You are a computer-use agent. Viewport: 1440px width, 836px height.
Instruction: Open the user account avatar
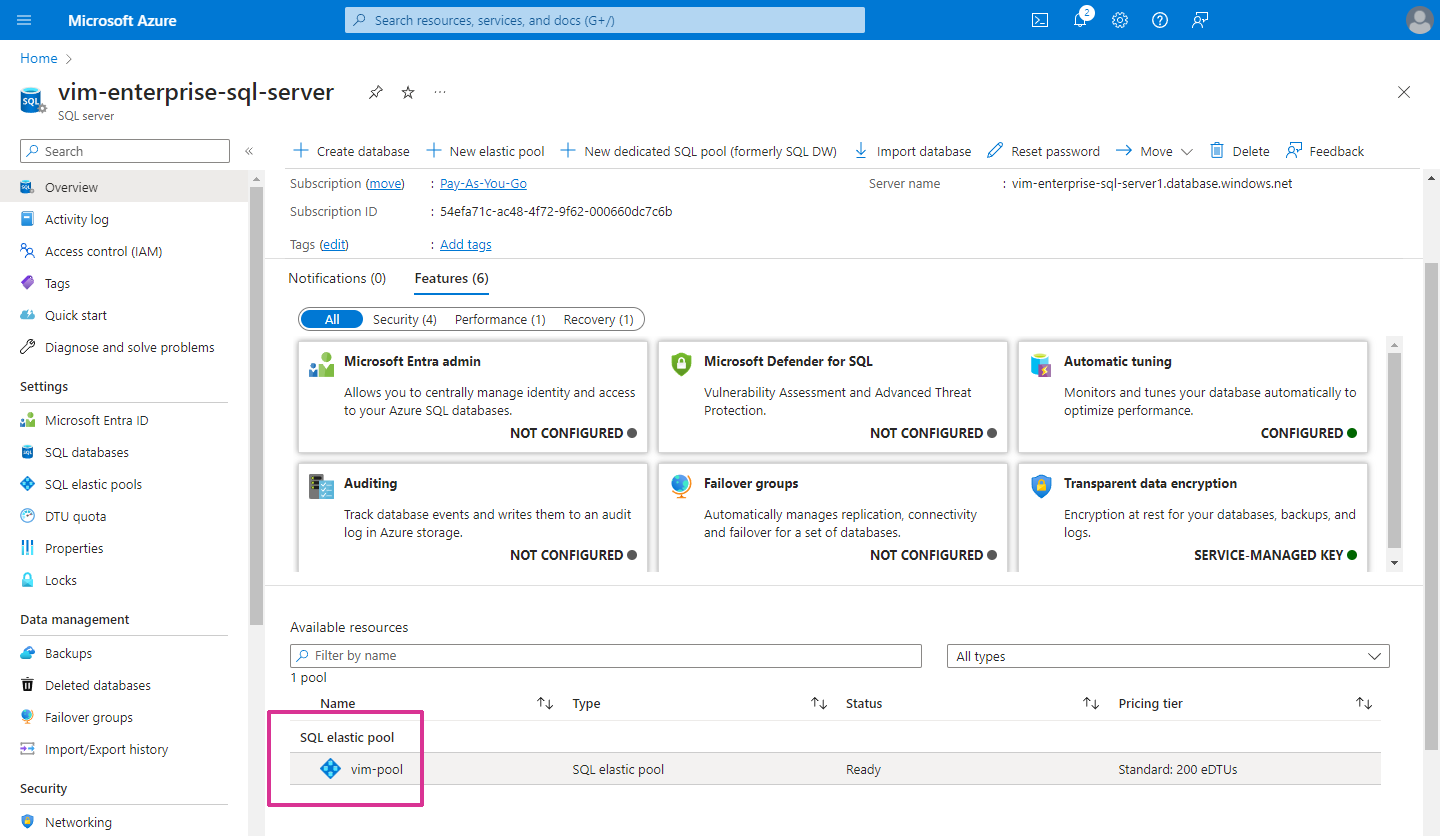1419,20
